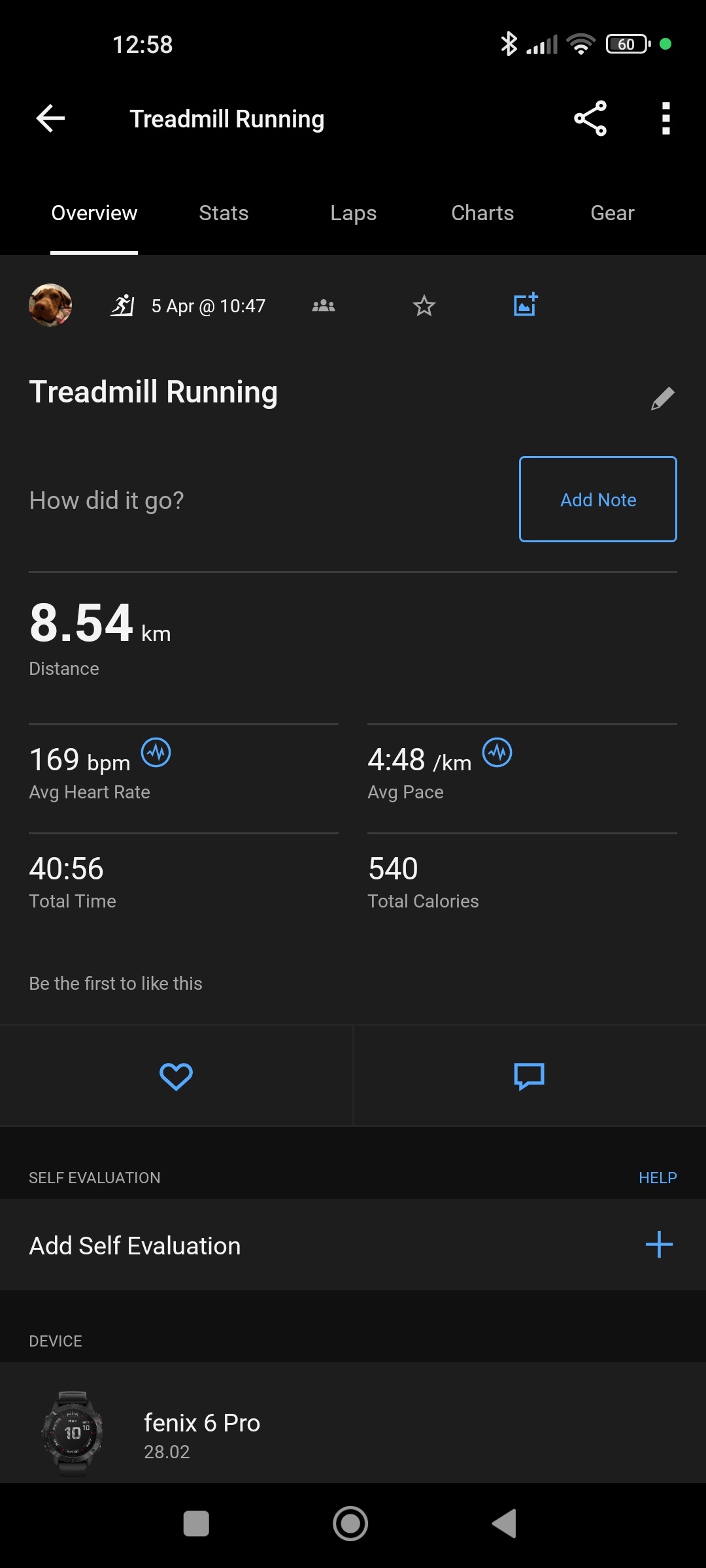The width and height of the screenshot is (706, 1568).
Task: Open avg pace insight icon
Action: point(497,753)
